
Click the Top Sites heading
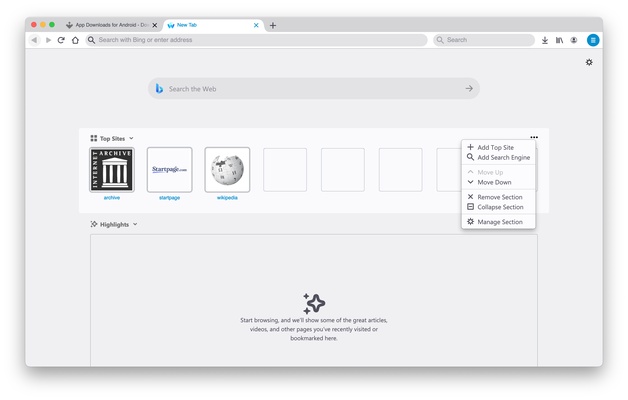(x=113, y=139)
